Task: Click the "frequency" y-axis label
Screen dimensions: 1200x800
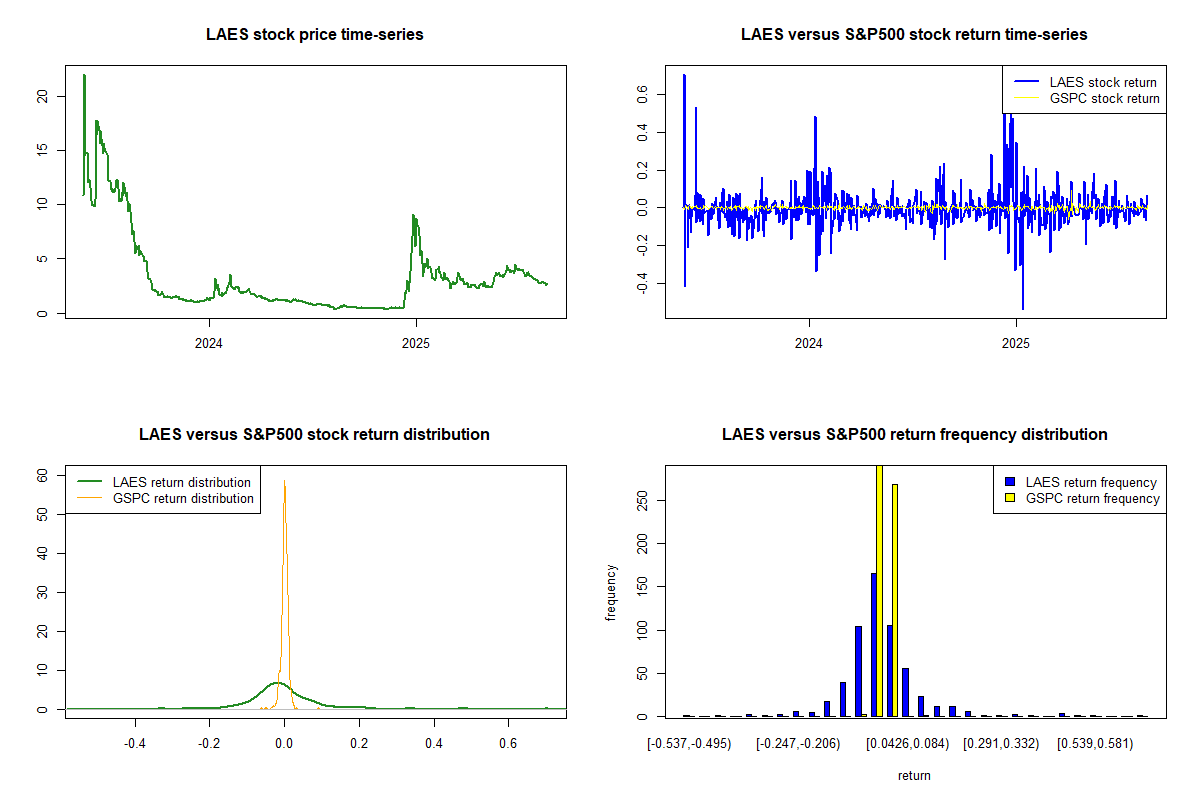Action: [x=611, y=592]
